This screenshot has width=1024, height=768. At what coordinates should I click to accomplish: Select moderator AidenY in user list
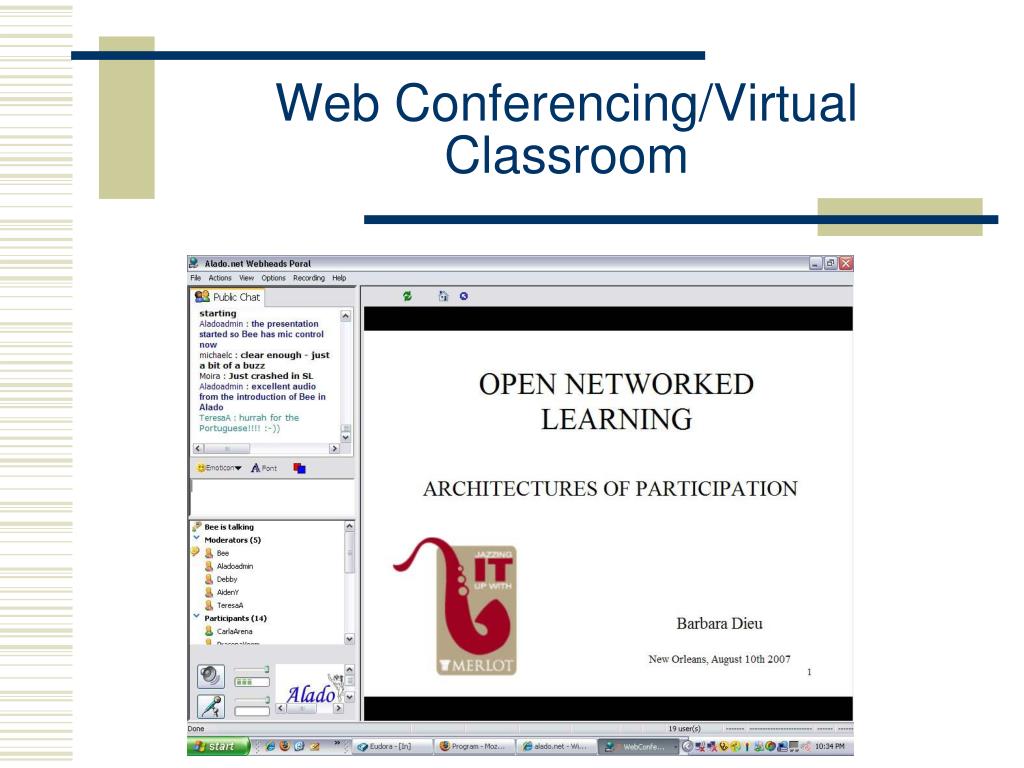coord(228,592)
